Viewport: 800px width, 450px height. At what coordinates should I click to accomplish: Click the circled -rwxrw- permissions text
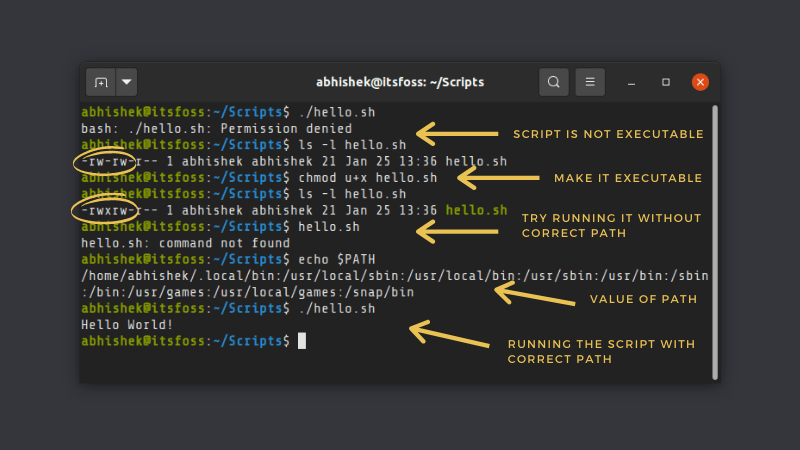tap(105, 210)
